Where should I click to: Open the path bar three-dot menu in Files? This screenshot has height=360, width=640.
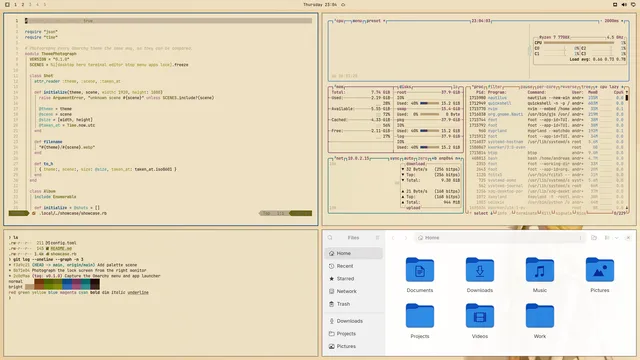(580, 238)
